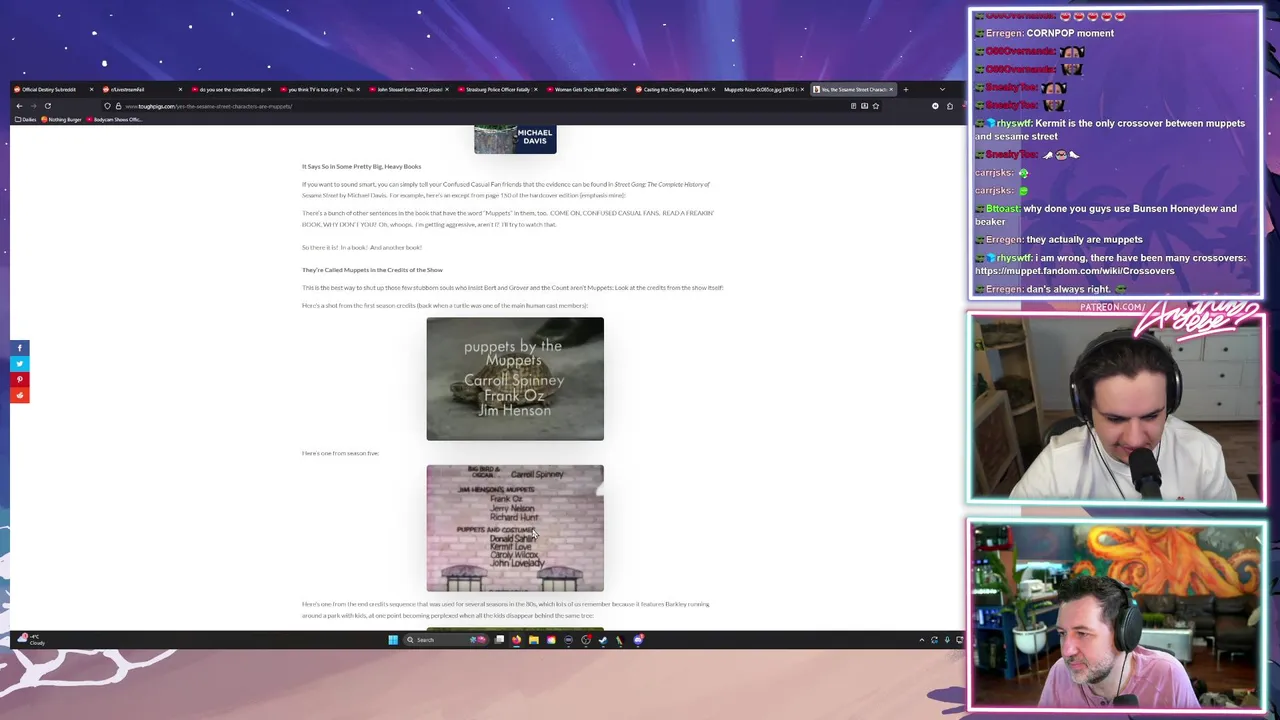1280x720 pixels.
Task: Share the article via Twitter sidebar icon
Action: [x=19, y=364]
